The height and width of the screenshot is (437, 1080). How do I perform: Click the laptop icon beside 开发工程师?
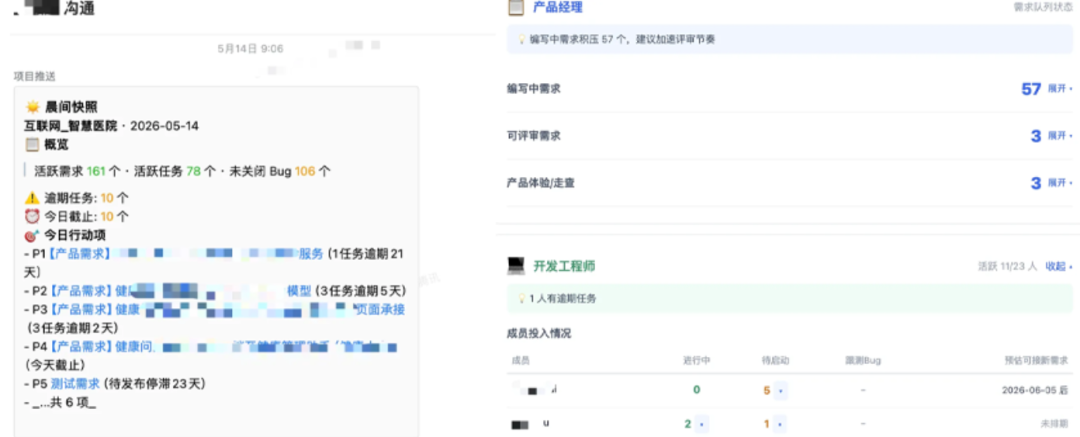point(516,265)
